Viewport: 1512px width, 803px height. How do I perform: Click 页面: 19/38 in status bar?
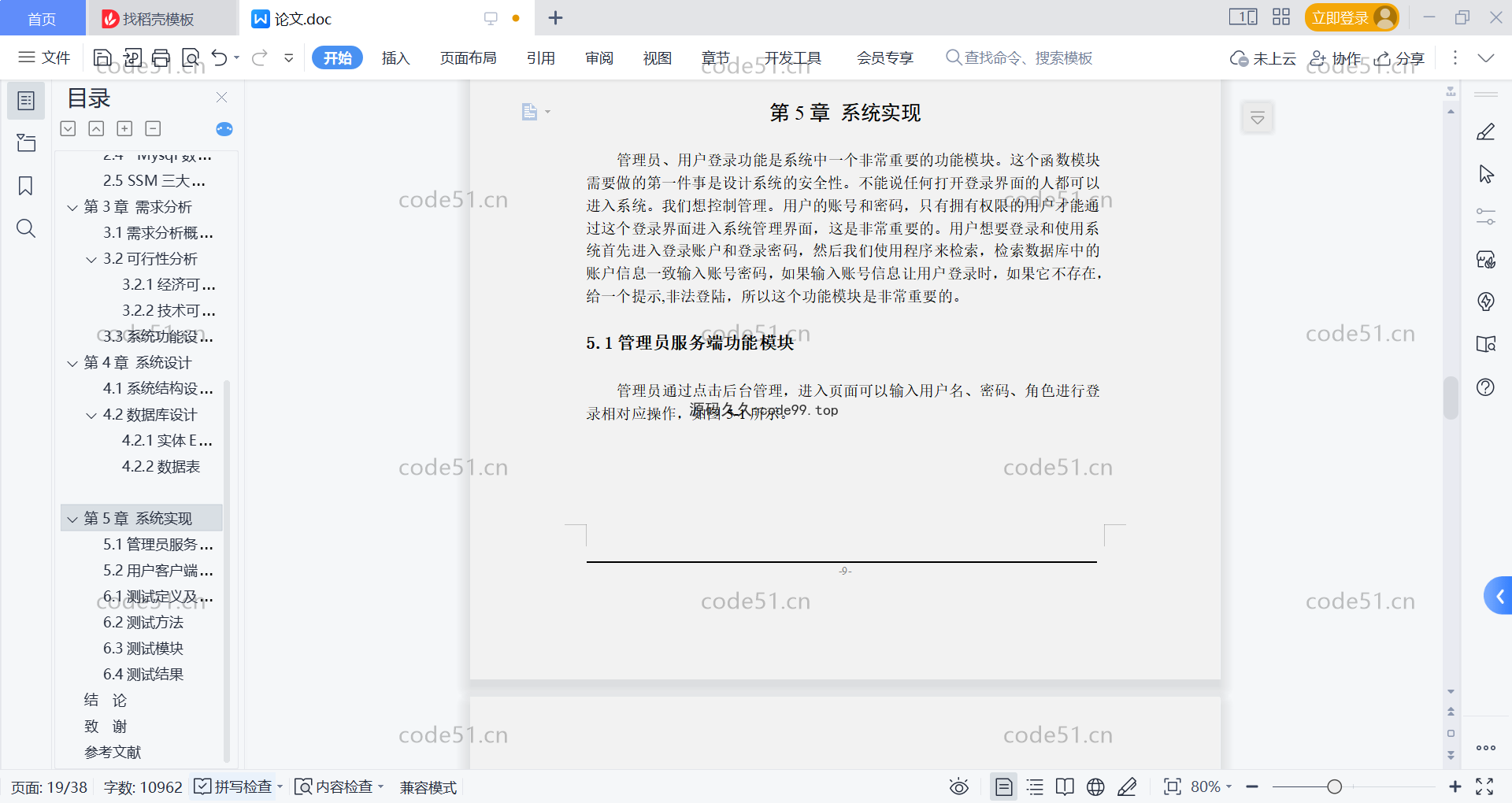pyautogui.click(x=49, y=787)
